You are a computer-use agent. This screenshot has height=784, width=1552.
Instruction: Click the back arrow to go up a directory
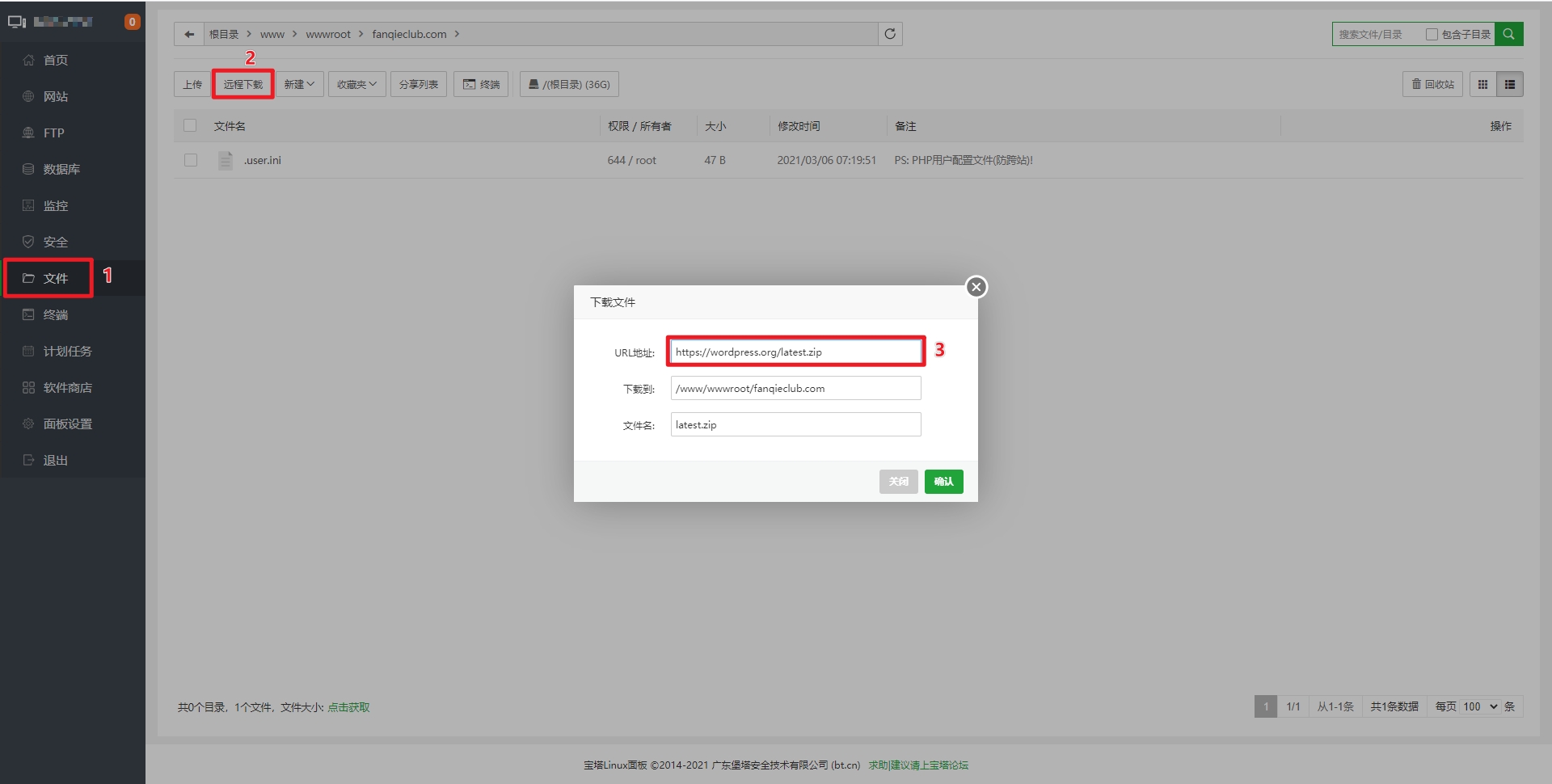point(188,33)
